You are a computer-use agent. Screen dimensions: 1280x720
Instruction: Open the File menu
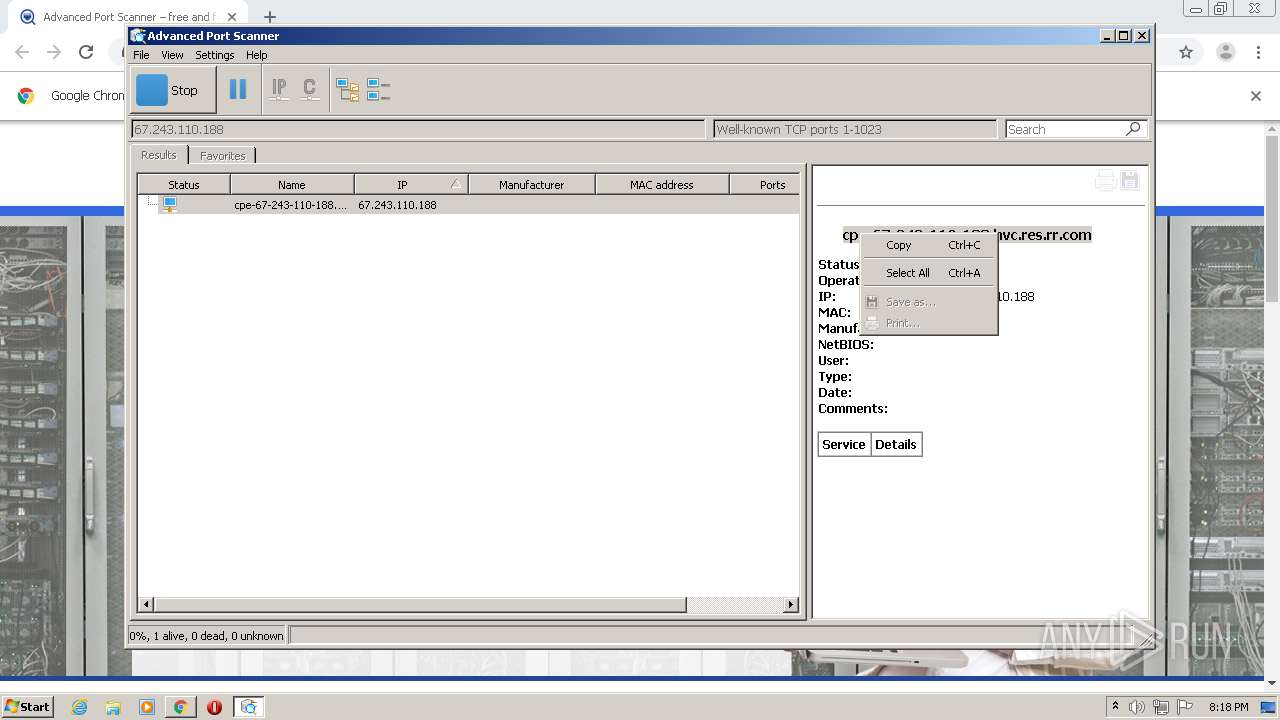click(141, 55)
